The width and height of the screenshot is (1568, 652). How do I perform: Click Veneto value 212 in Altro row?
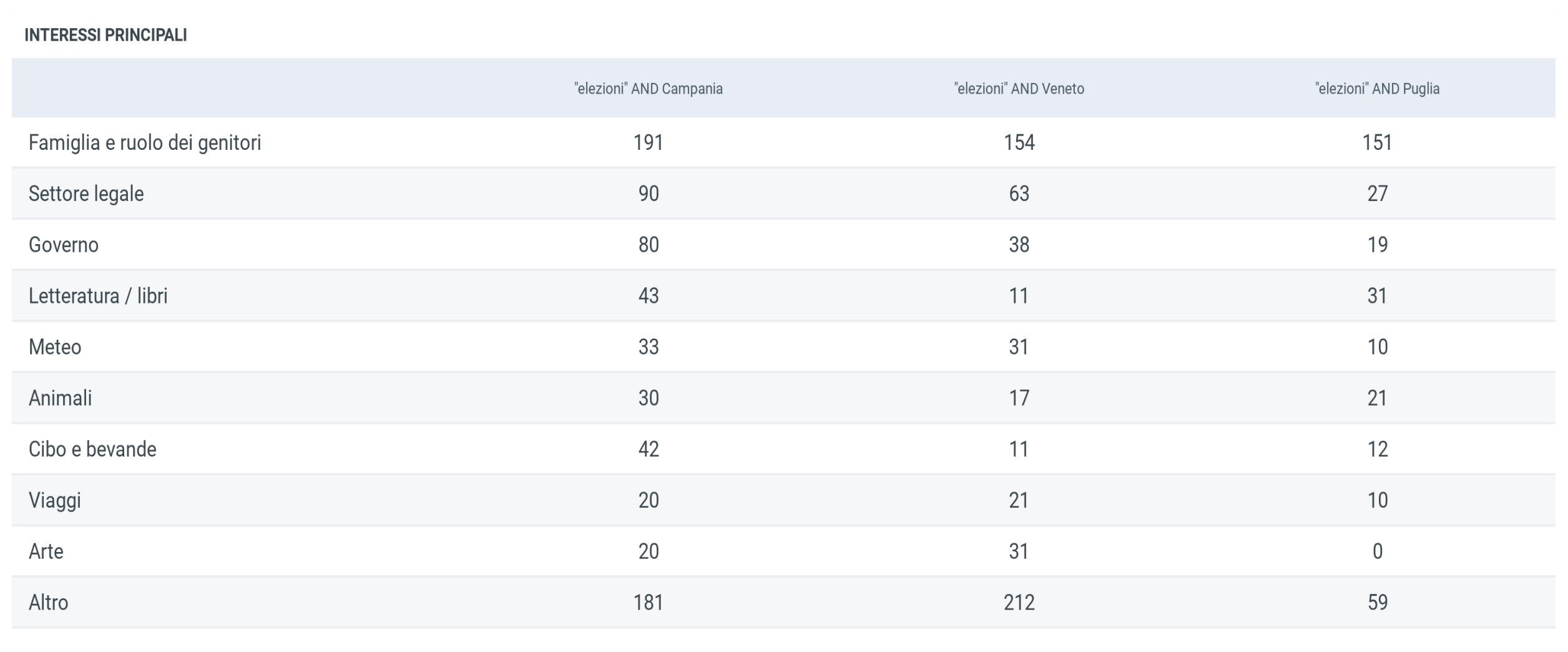coord(1019,603)
